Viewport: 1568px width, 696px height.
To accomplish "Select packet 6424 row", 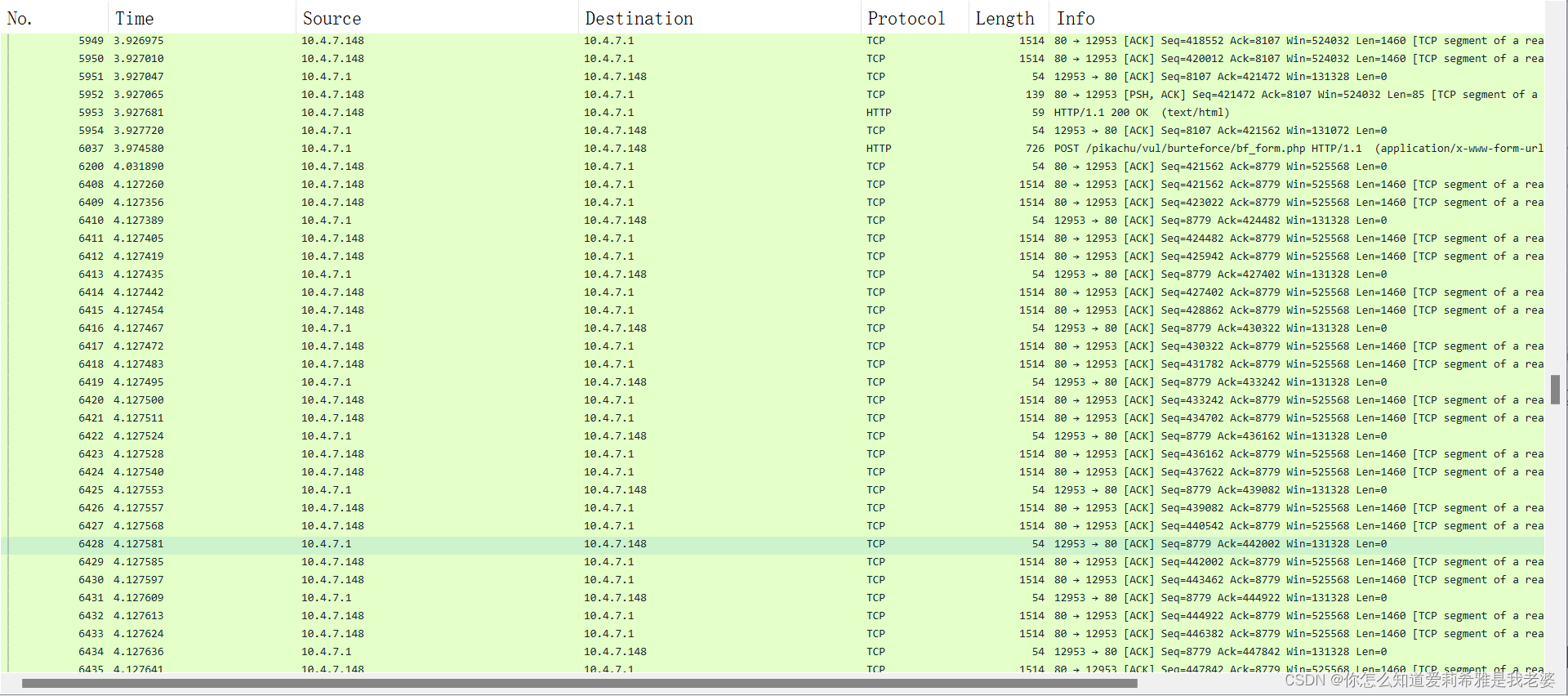I will click(x=772, y=472).
